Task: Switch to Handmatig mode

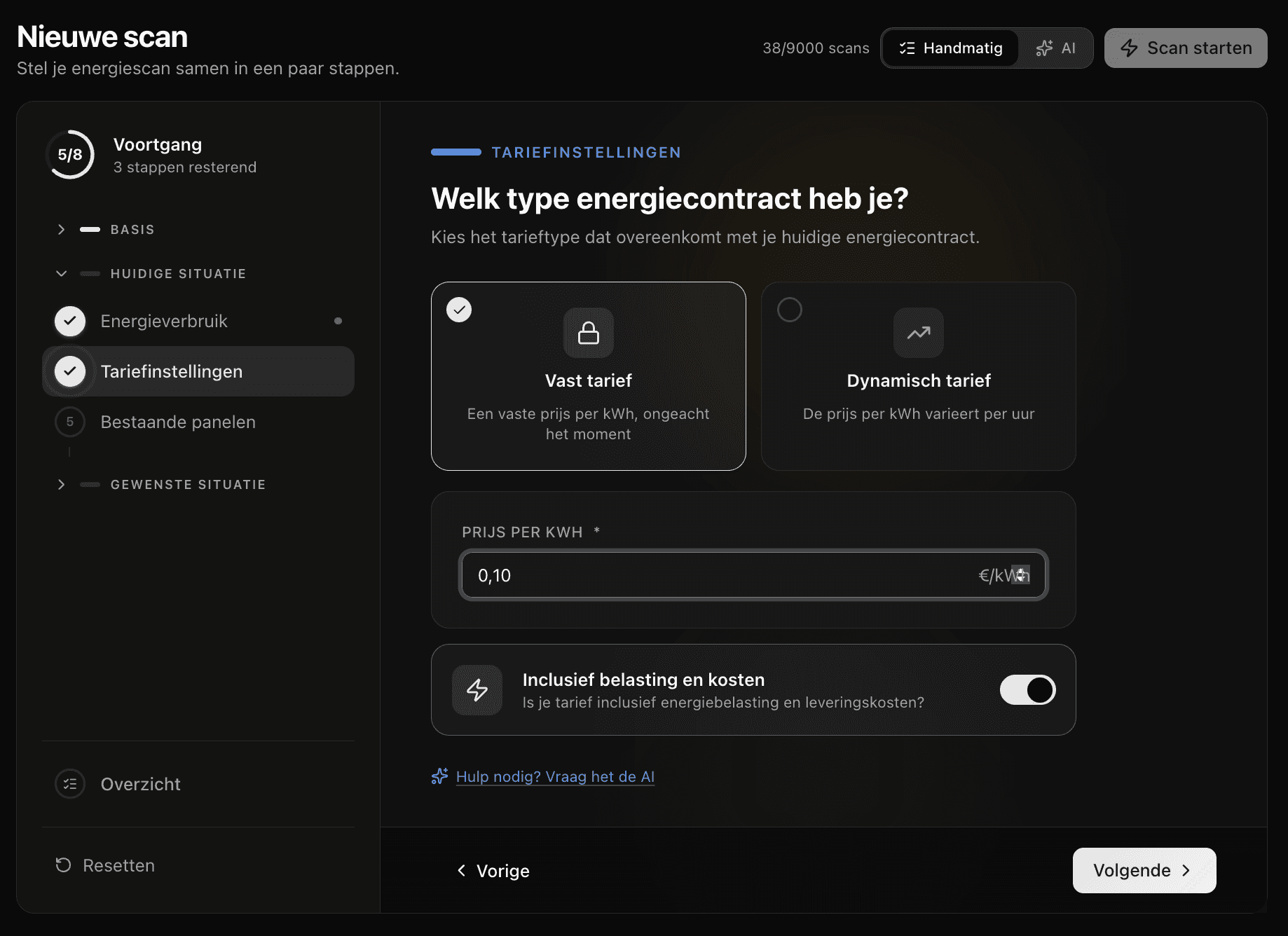Action: coord(951,48)
